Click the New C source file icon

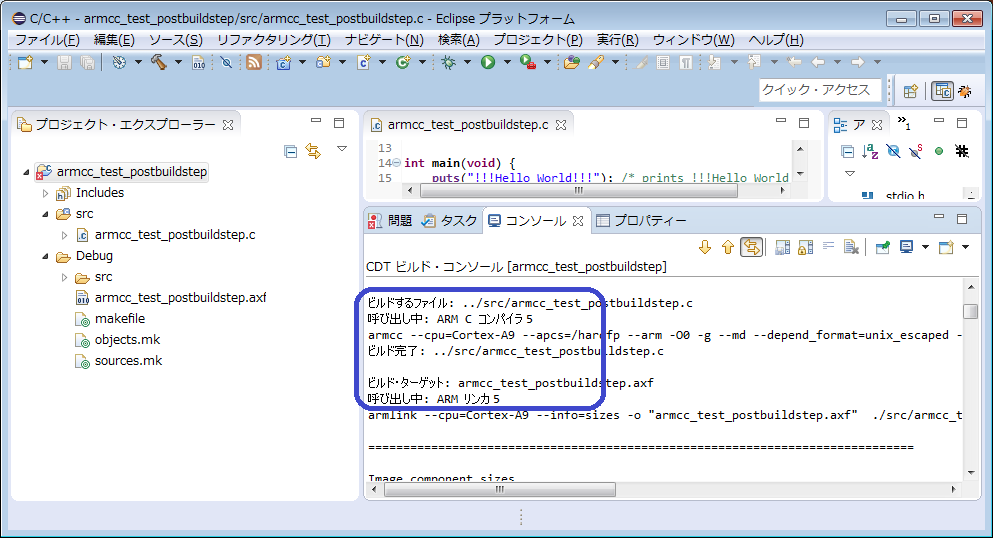coord(364,62)
